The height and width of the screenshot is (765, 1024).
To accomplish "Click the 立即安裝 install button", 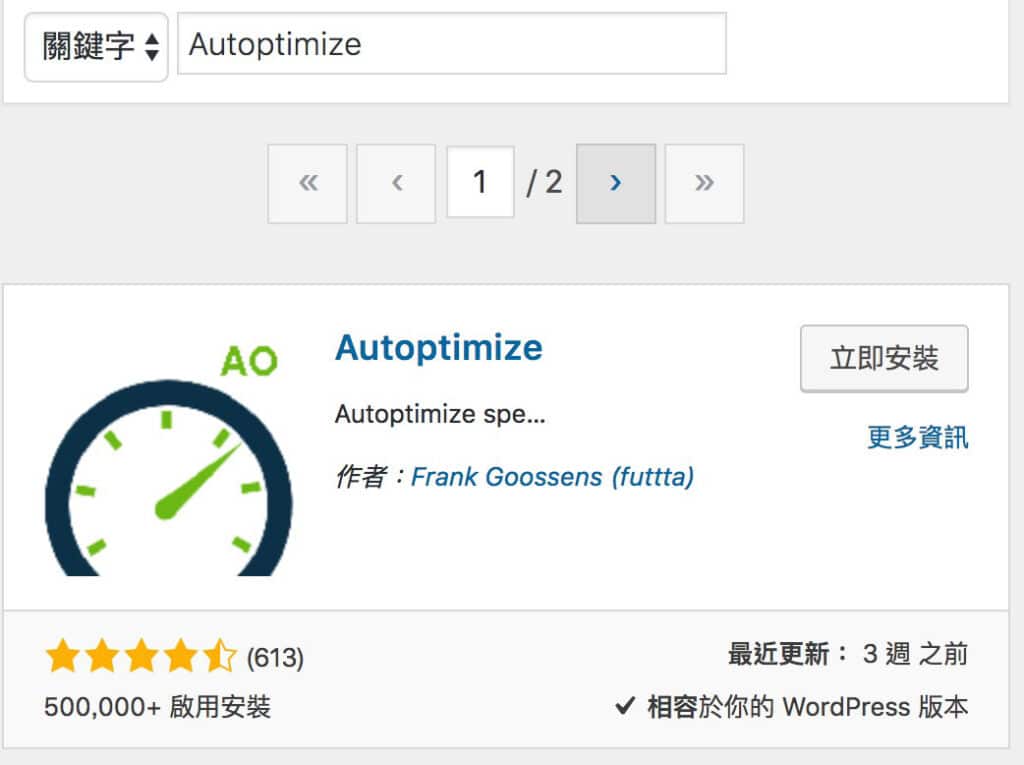I will coord(883,358).
